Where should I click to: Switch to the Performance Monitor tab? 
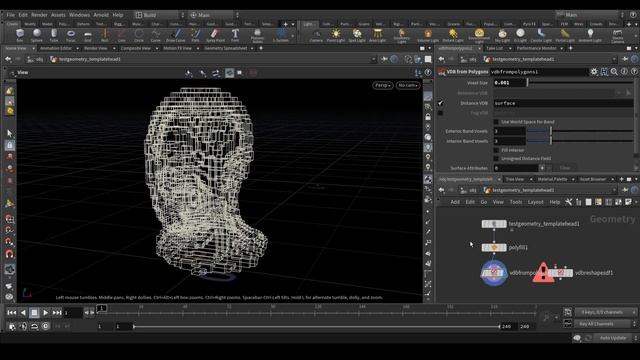pyautogui.click(x=536, y=49)
